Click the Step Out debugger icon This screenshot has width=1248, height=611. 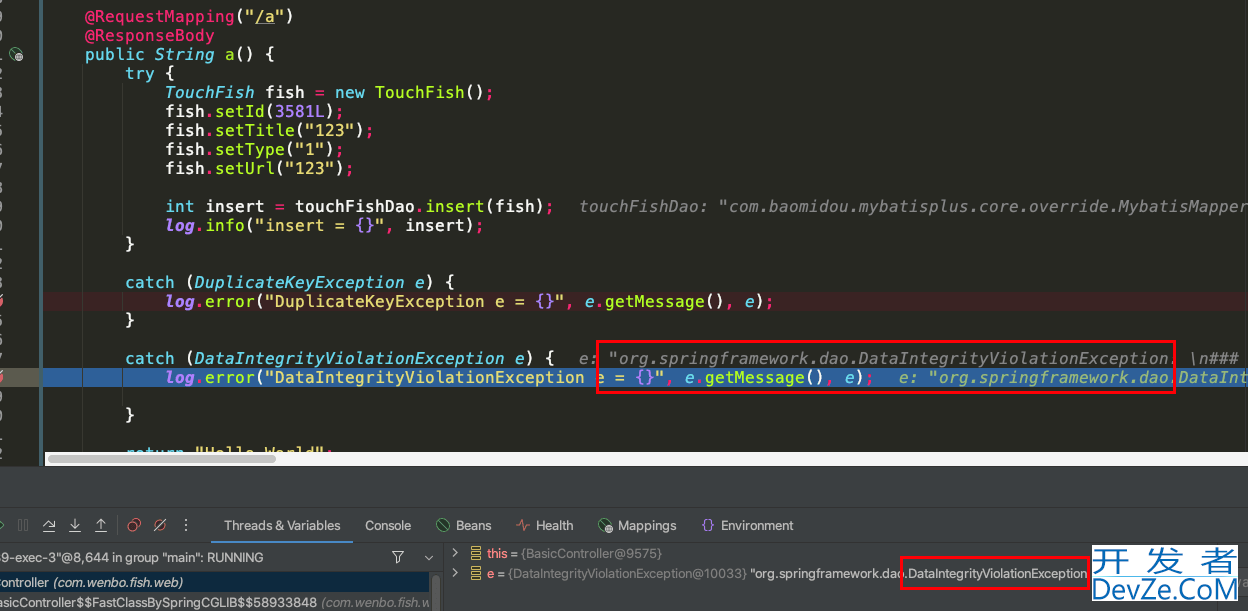pos(101,525)
